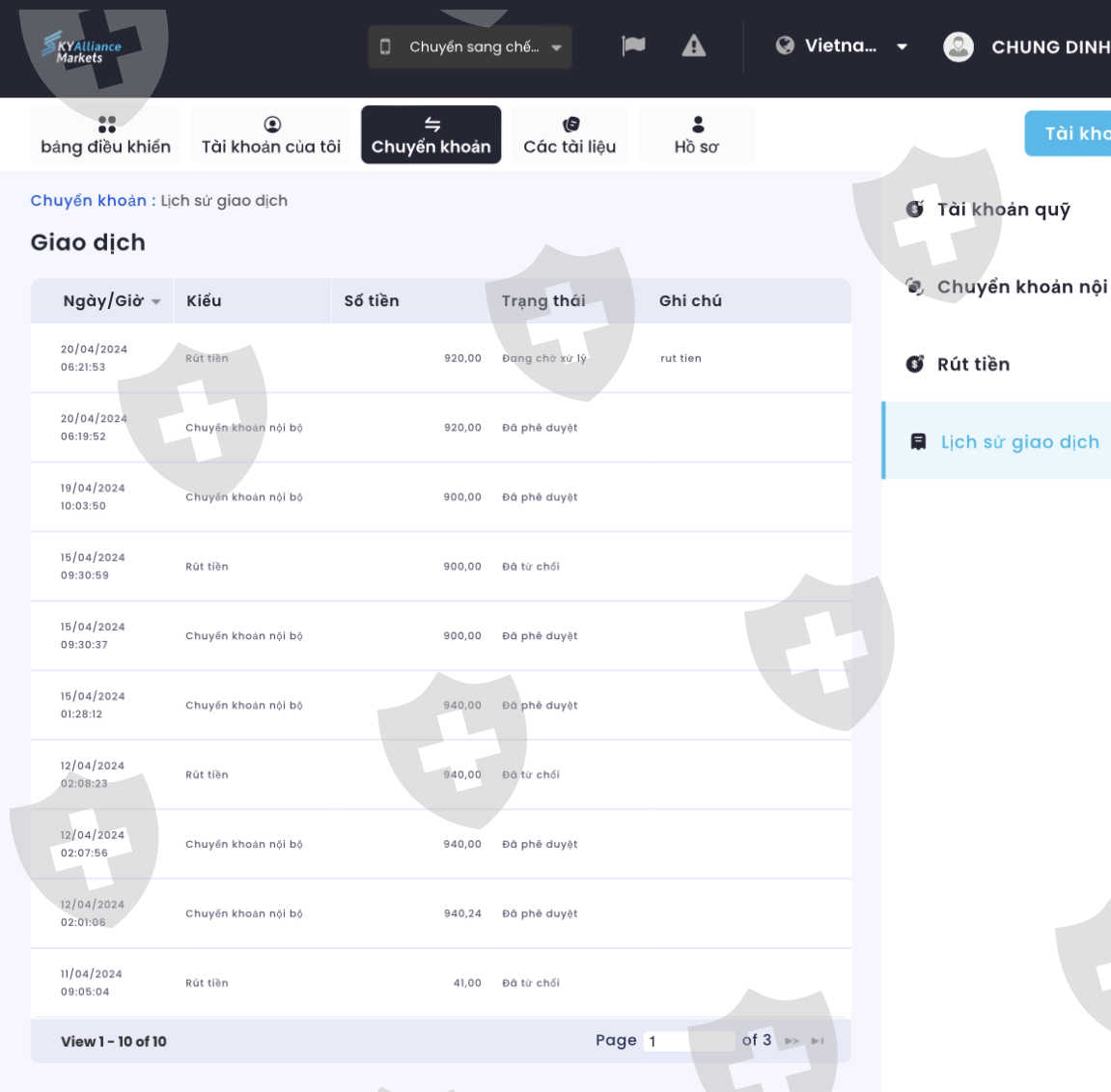Open the 'Các tài liệu' tab
The image size is (1111, 1092).
click(x=569, y=135)
